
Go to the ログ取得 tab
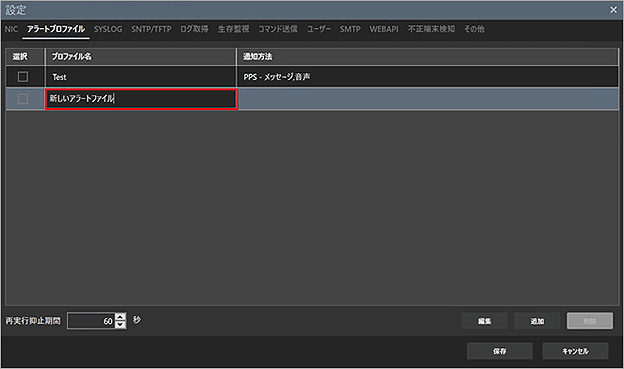pyautogui.click(x=194, y=29)
